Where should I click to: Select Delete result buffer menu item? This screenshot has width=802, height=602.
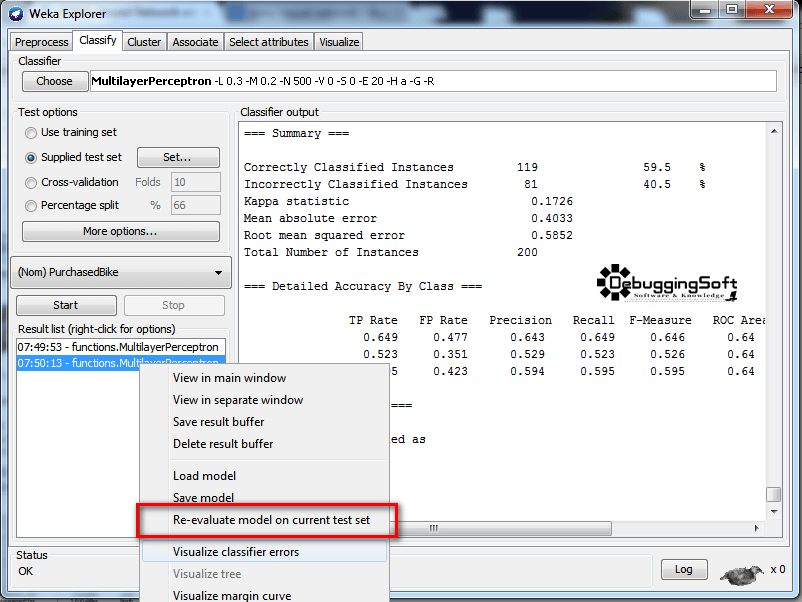(265, 444)
